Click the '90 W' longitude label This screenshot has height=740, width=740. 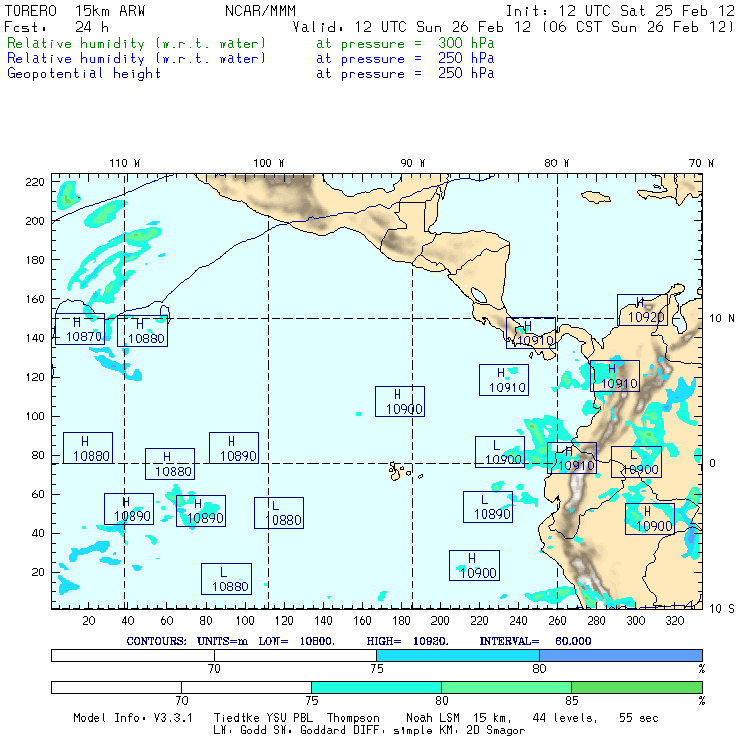point(412,163)
